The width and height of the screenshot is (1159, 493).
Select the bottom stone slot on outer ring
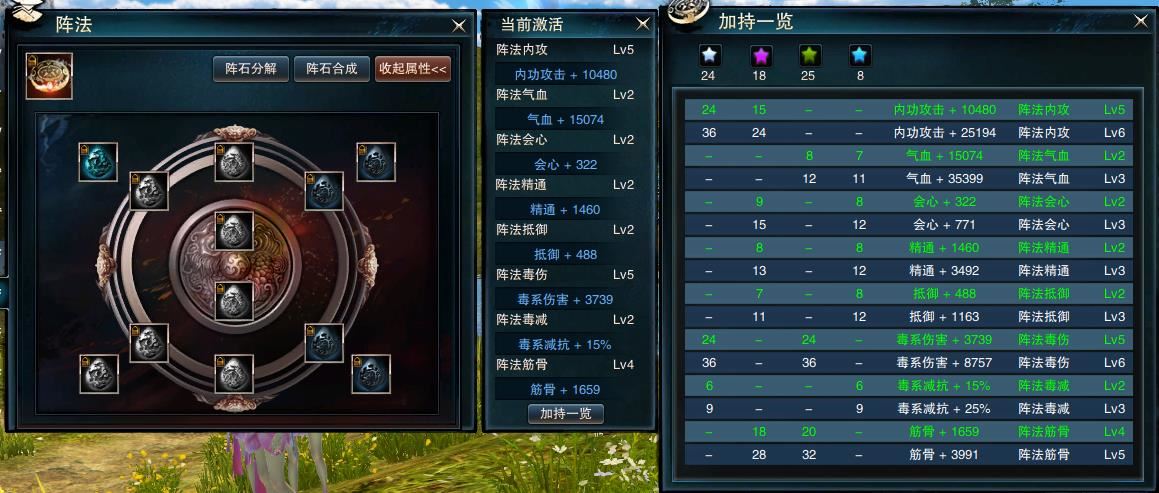coord(234,373)
